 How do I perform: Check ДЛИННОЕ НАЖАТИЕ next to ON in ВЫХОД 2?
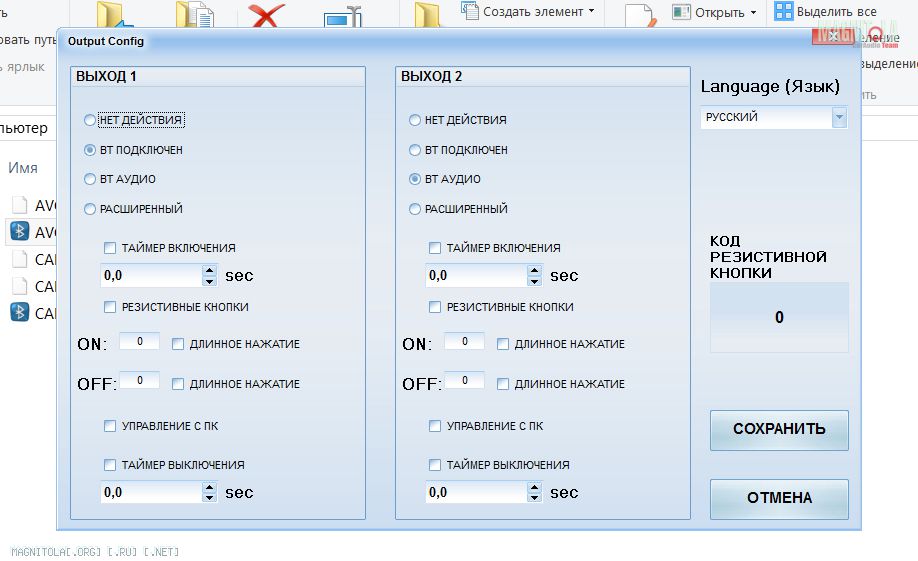[x=503, y=344]
